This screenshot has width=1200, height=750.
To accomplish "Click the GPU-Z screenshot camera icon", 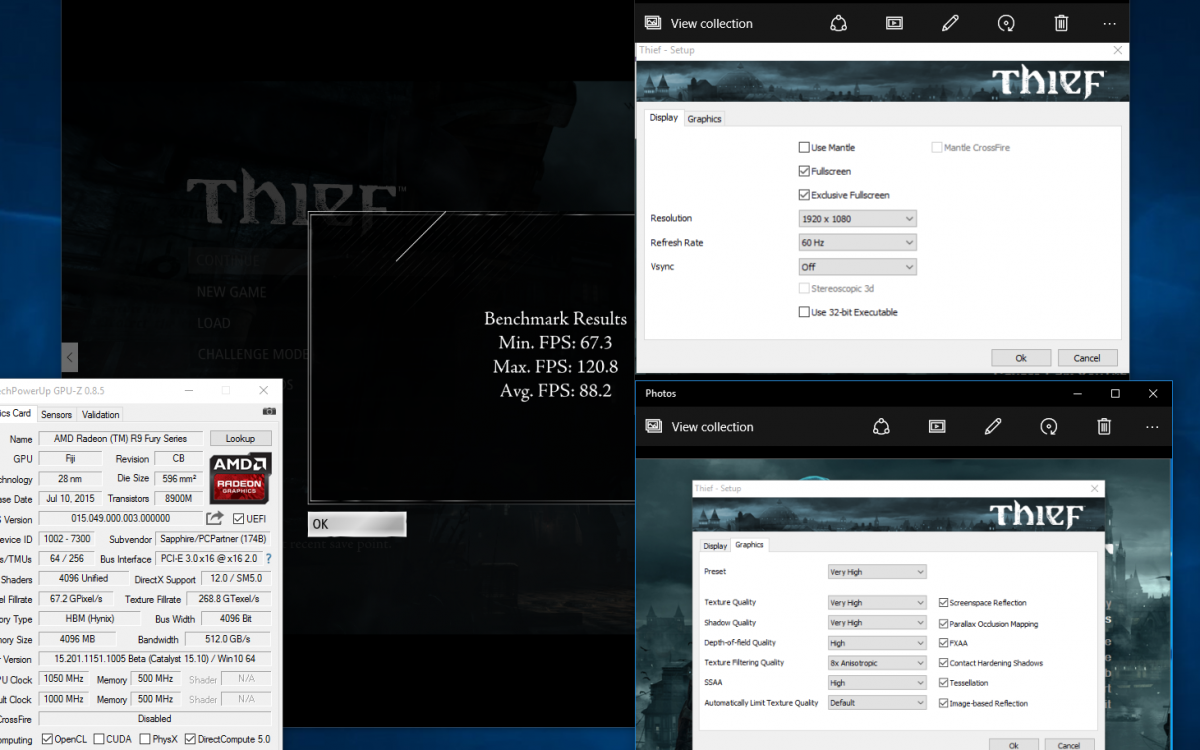I will click(x=268, y=412).
